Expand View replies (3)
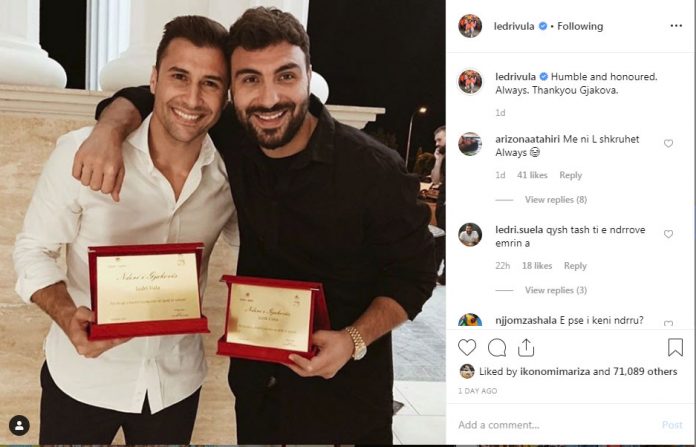This screenshot has height=447, width=696. tap(556, 290)
